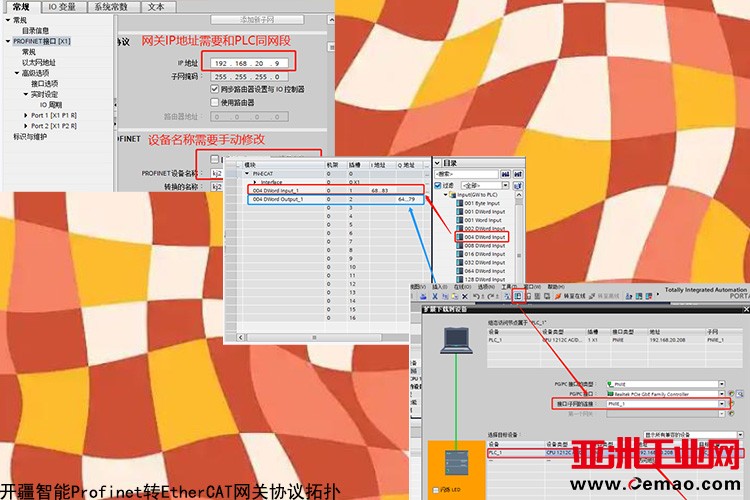Click the download to device toolbar icon
750x500 pixels.
518,297
